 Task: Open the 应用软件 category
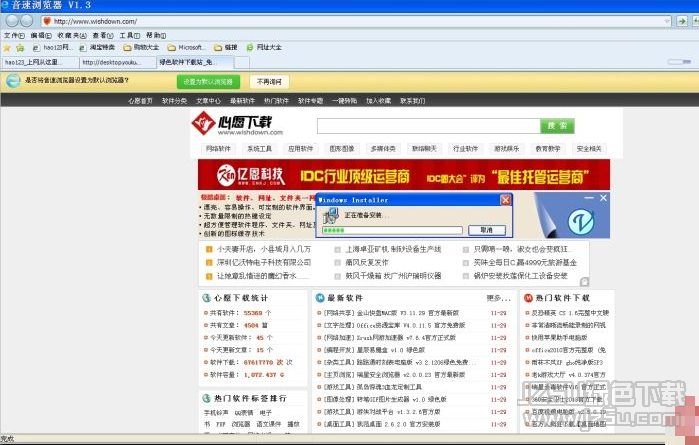click(x=300, y=148)
